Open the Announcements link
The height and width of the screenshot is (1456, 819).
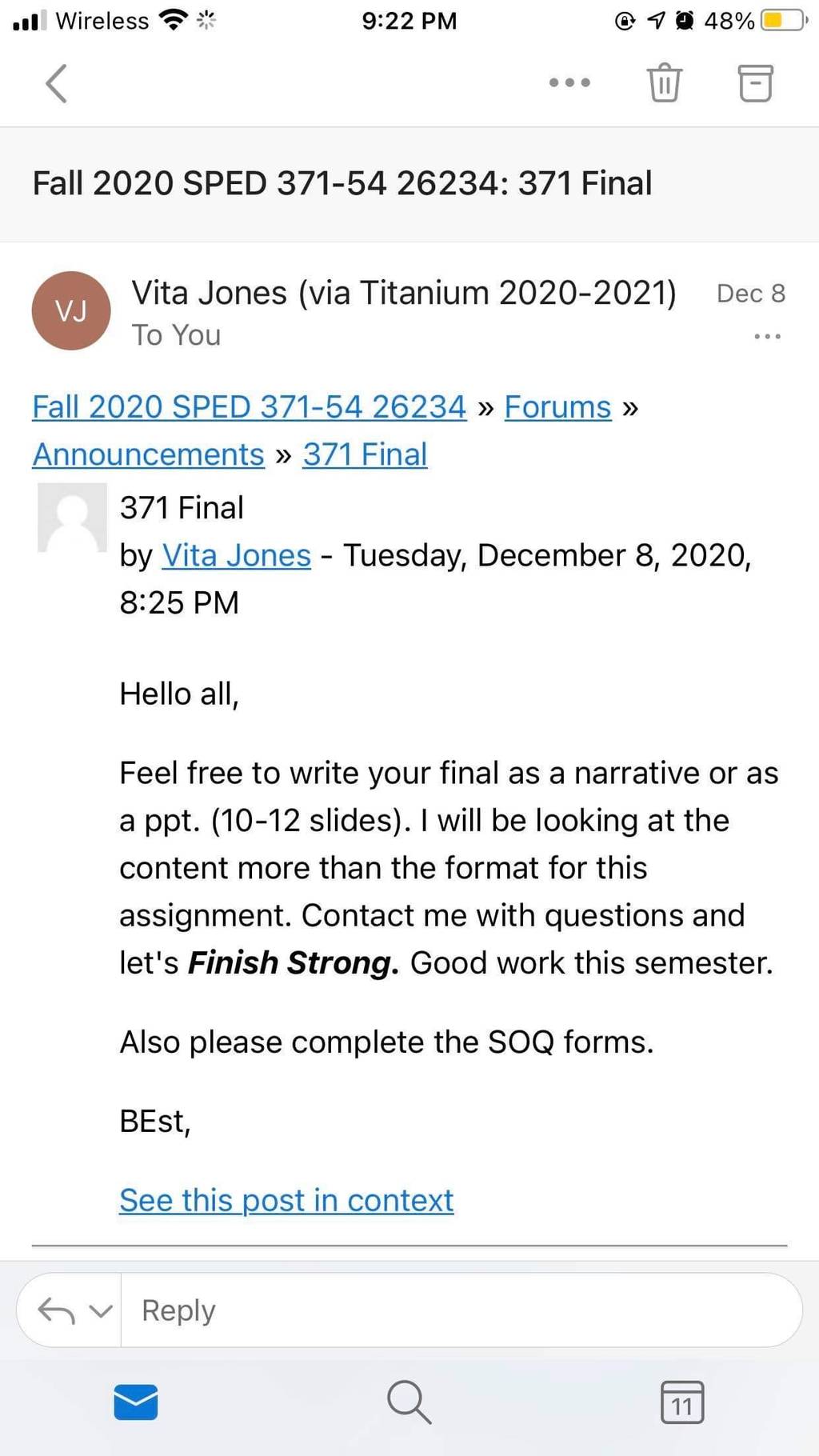tap(148, 454)
